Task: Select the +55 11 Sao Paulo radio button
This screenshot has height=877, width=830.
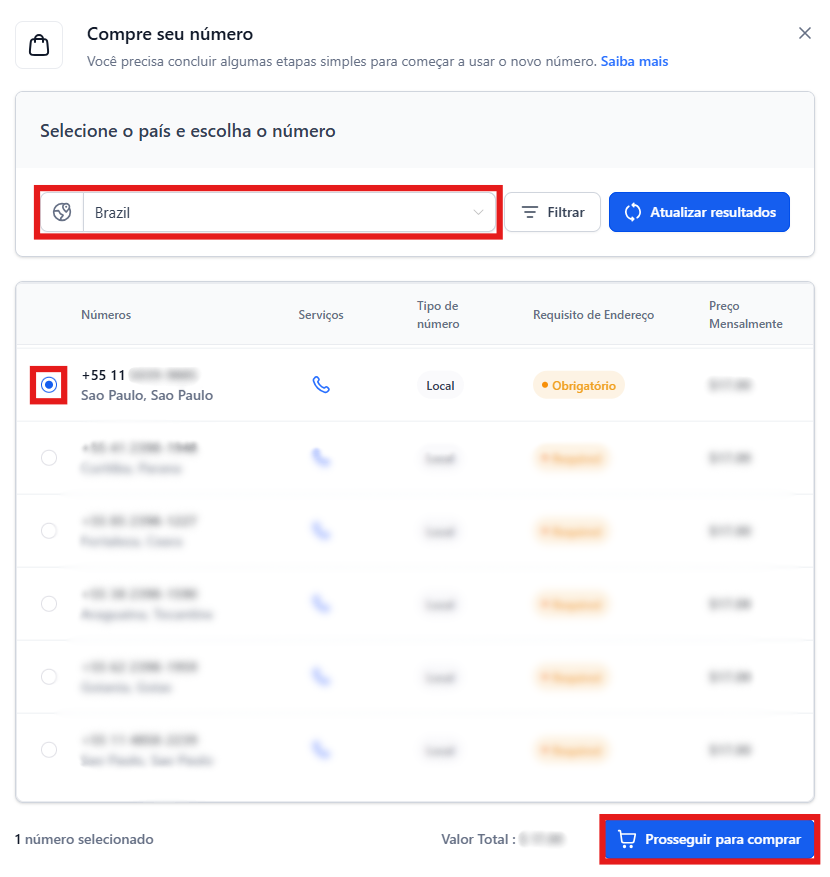Action: pyautogui.click(x=49, y=385)
